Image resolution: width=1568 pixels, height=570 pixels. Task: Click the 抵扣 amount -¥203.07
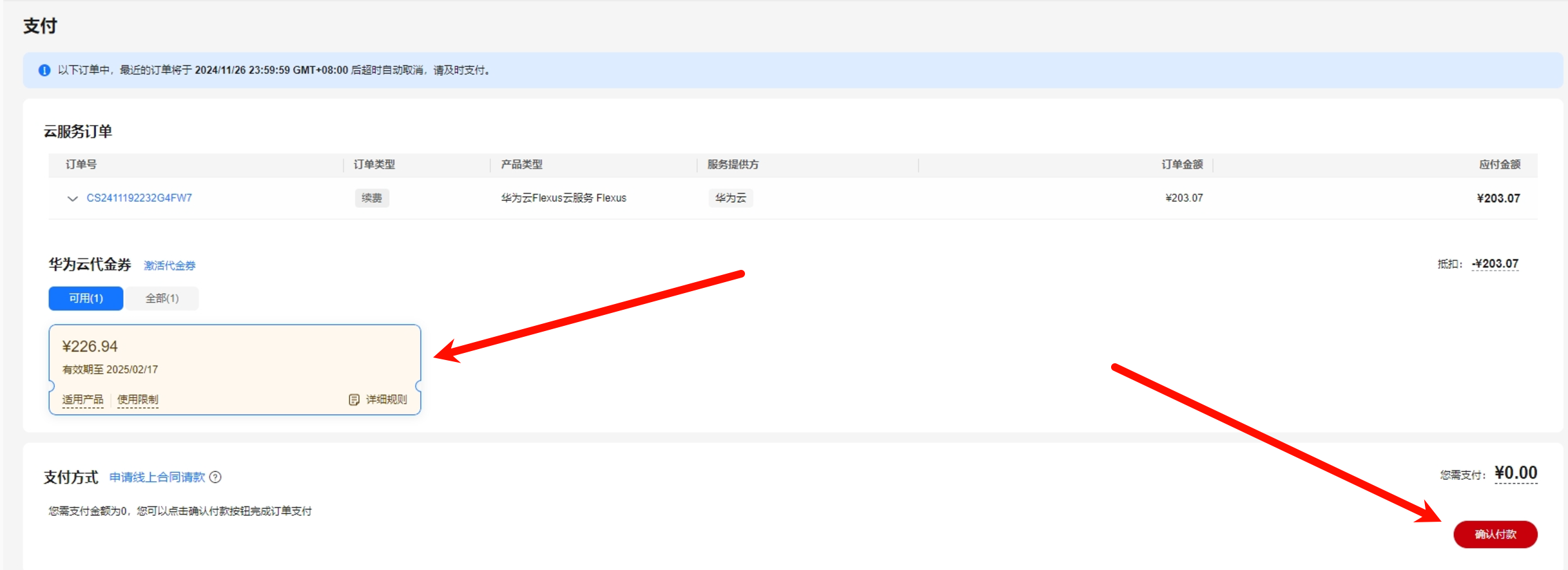click(1495, 264)
